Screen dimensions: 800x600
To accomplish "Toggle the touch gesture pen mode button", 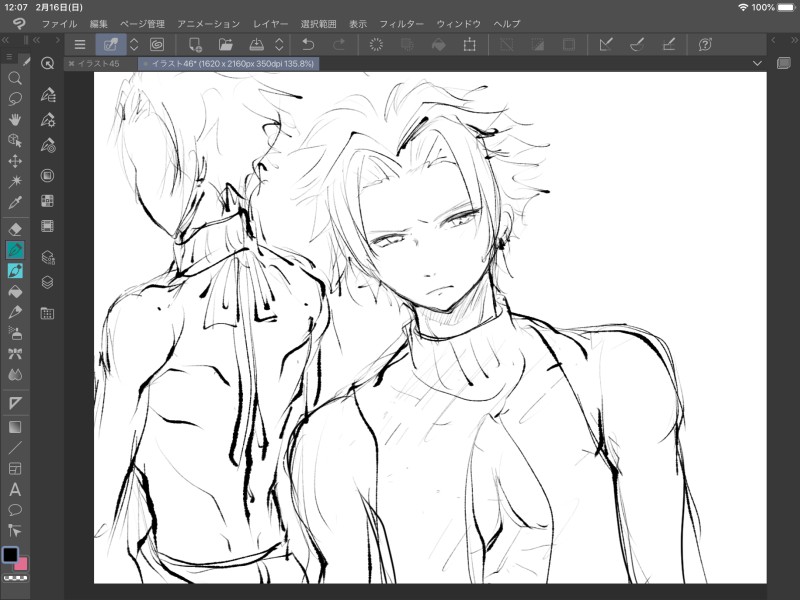I will pyautogui.click(x=111, y=44).
